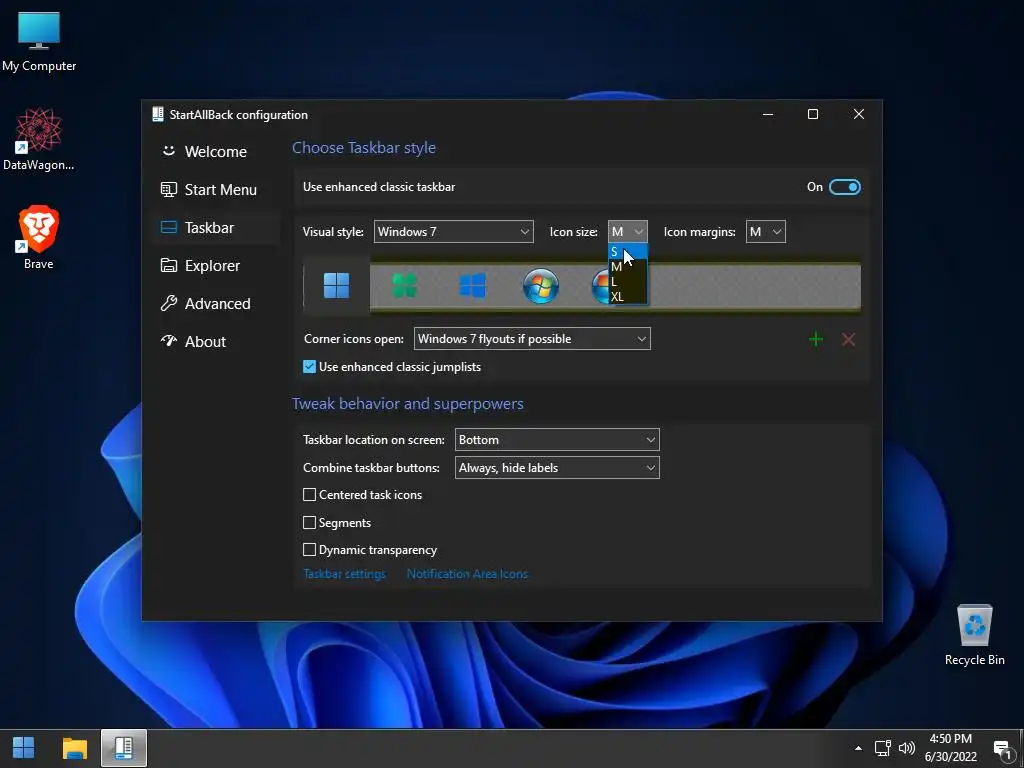Select the Windows 11 logo start button style
This screenshot has width=1024, height=768.
click(336, 285)
